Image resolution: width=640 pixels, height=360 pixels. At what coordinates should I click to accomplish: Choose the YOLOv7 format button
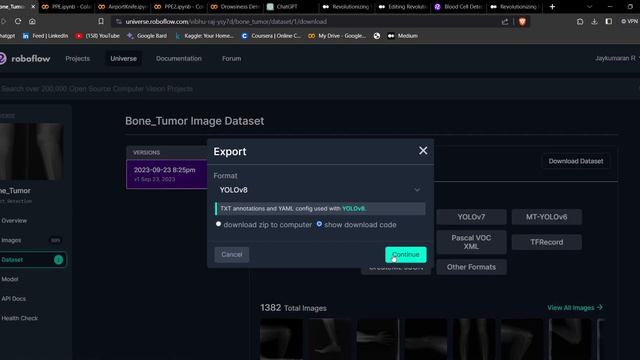click(471, 217)
